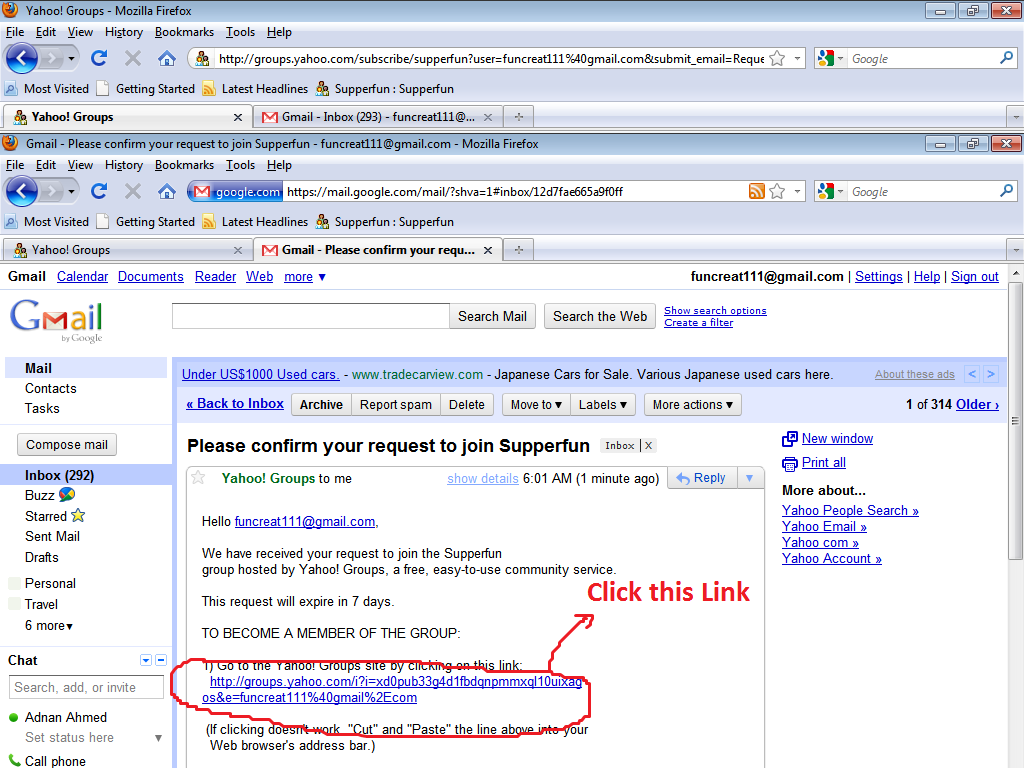Click Compose mail button
This screenshot has height=768, width=1024.
click(67, 444)
